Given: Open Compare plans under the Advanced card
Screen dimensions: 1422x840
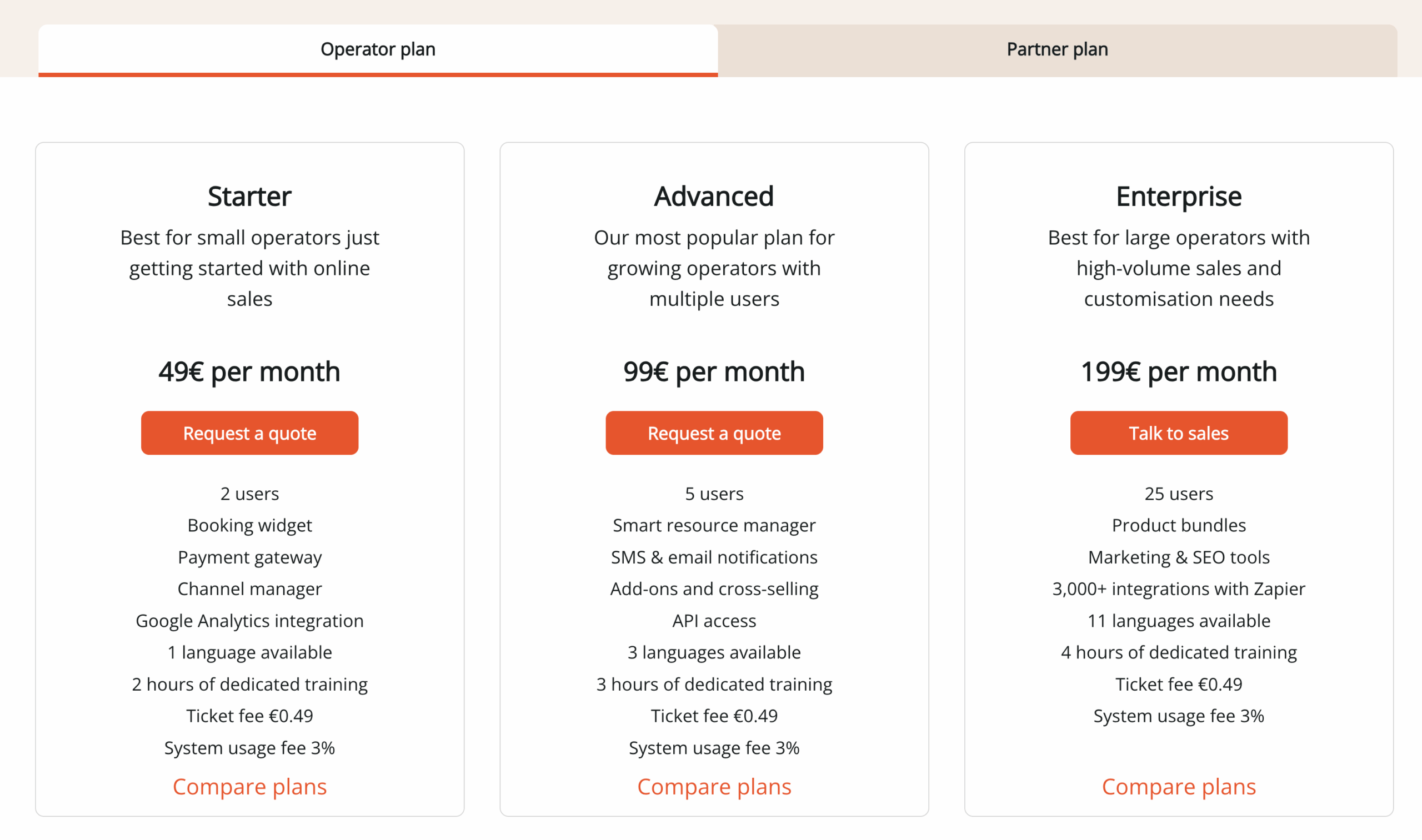Looking at the screenshot, I should (x=715, y=786).
